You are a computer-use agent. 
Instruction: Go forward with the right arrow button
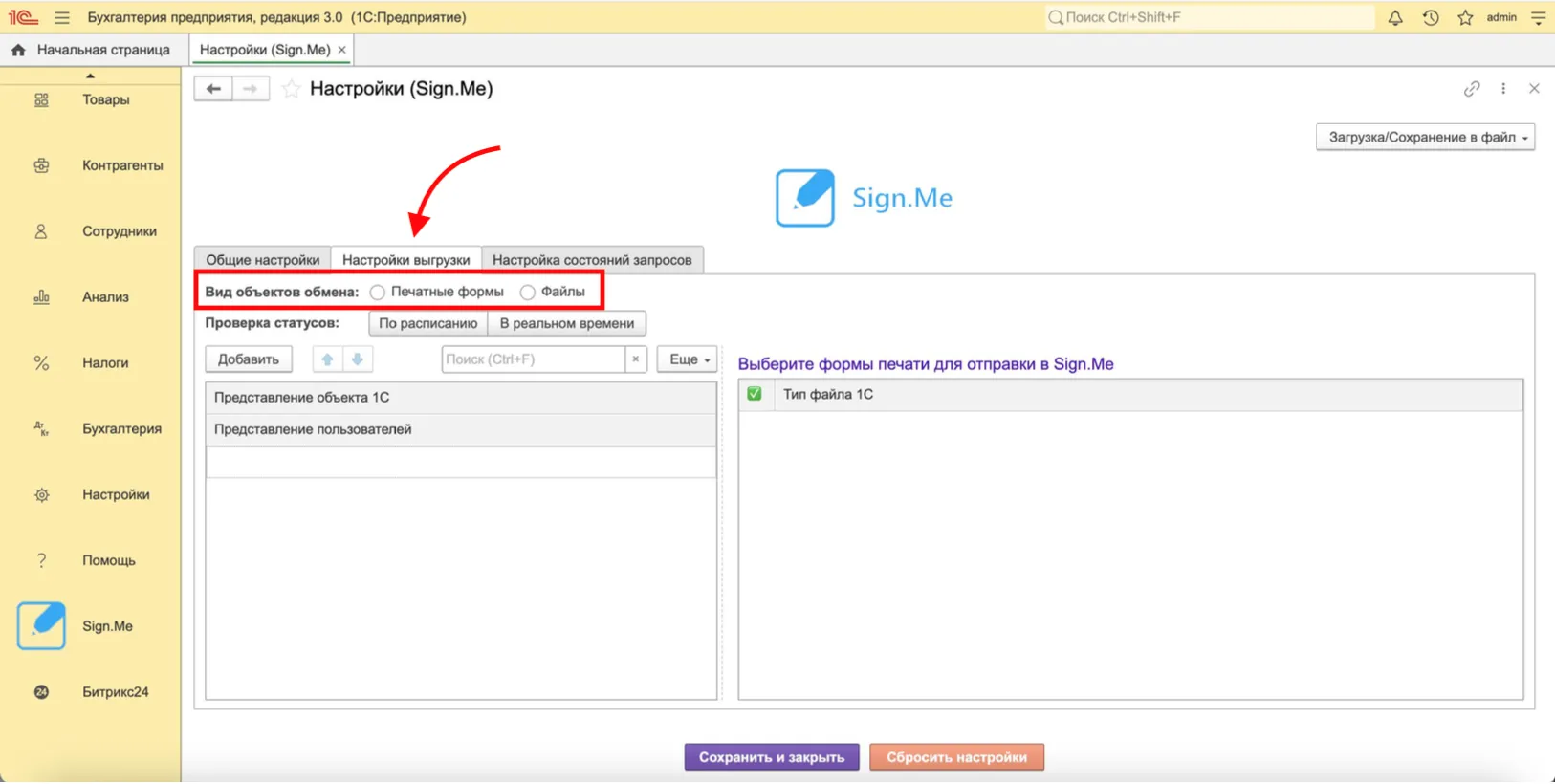pos(251,89)
